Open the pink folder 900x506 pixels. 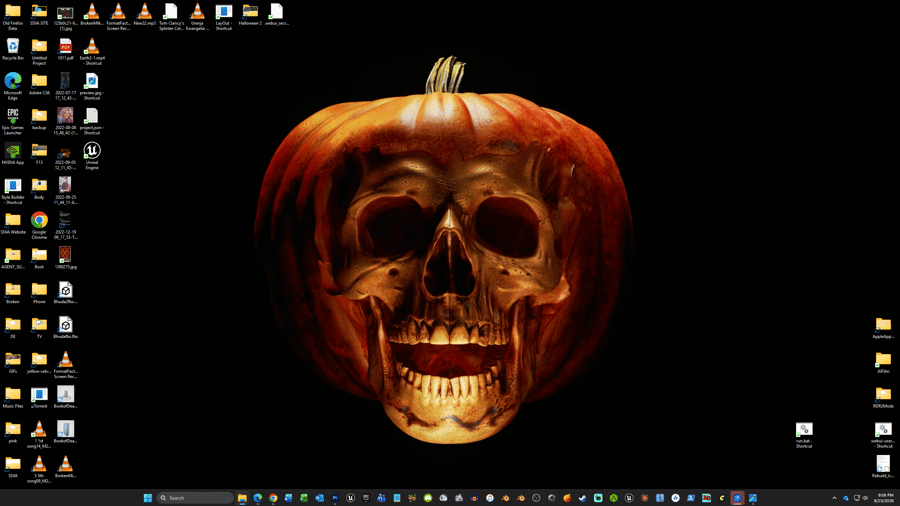click(x=13, y=433)
